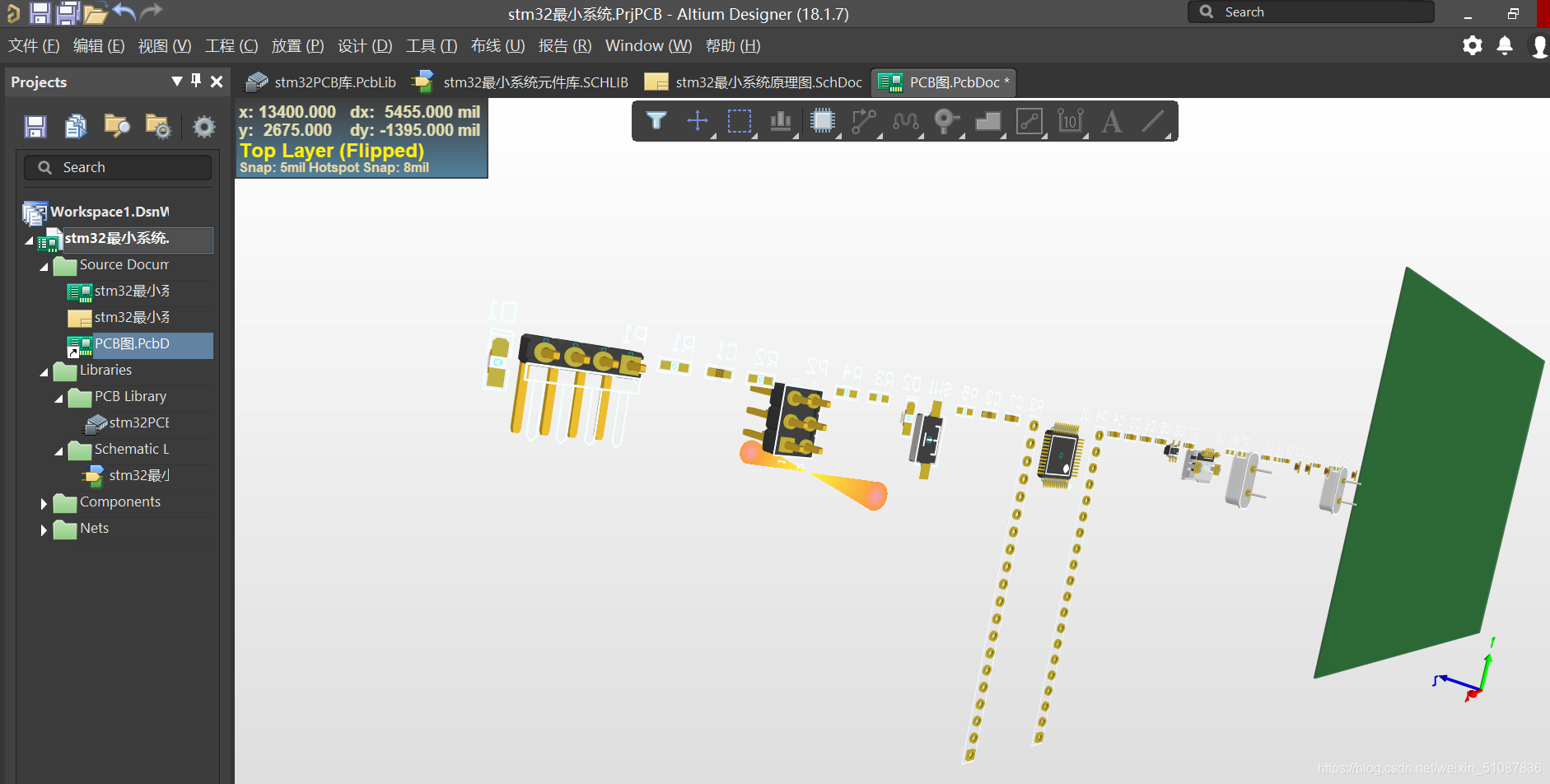Click the compile documents icon in Projects
1550x784 pixels.
76,126
